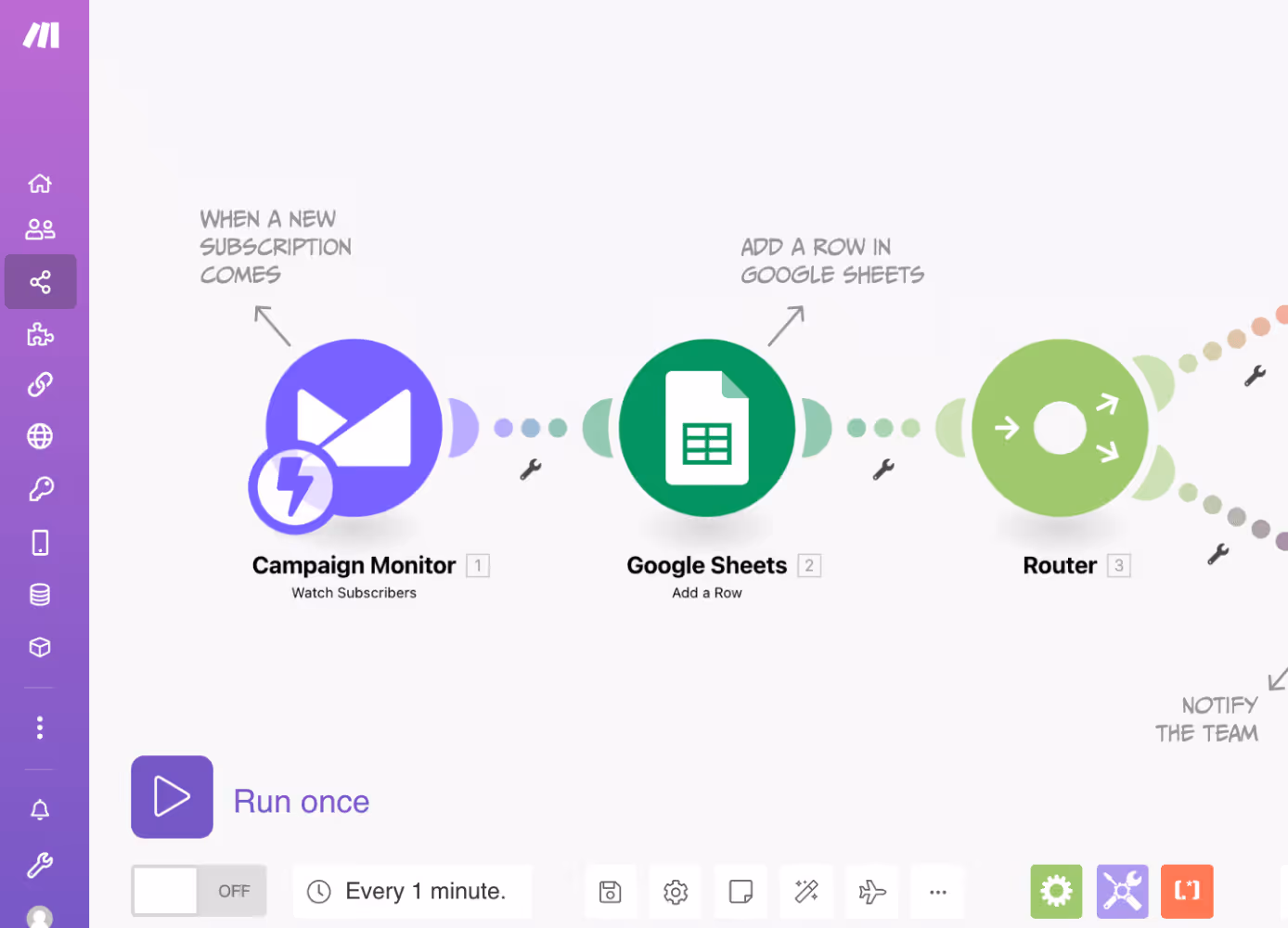This screenshot has width=1288, height=928.
Task: Click the instant trigger lightning badge
Action: click(x=293, y=487)
